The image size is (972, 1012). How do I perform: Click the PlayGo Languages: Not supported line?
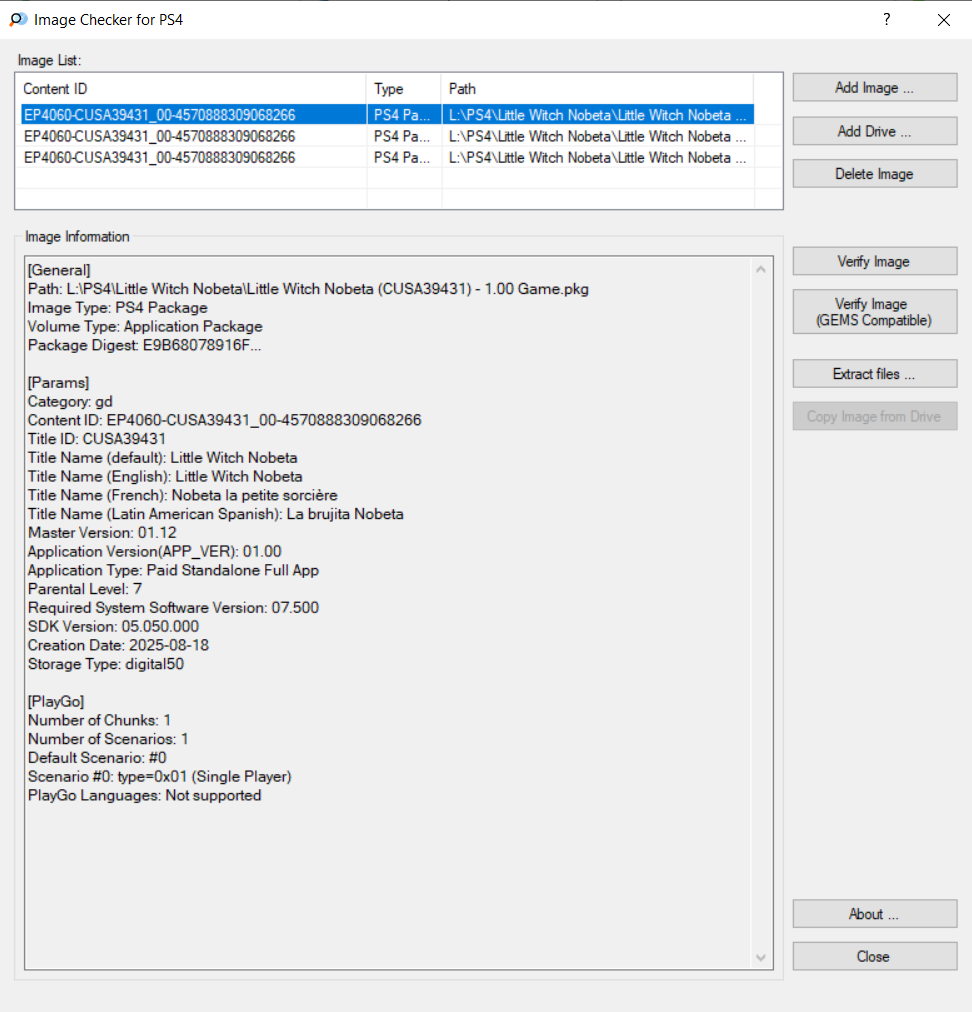(145, 795)
